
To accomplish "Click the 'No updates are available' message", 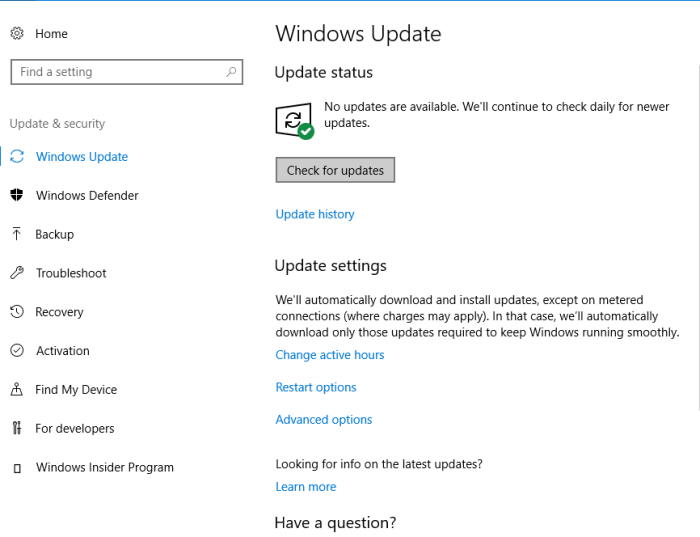I will point(496,115).
